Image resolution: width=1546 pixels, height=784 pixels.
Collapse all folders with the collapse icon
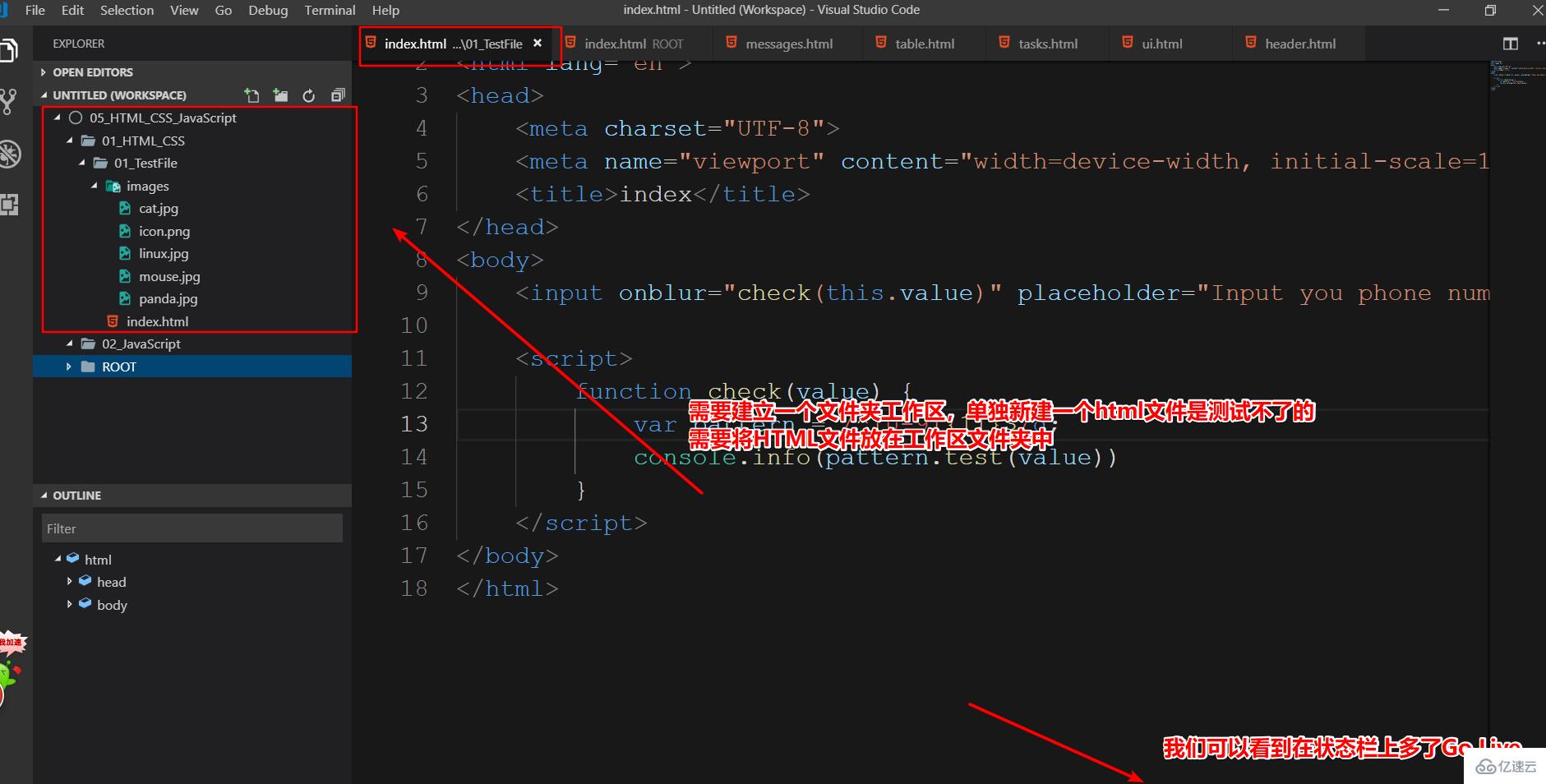tap(338, 95)
